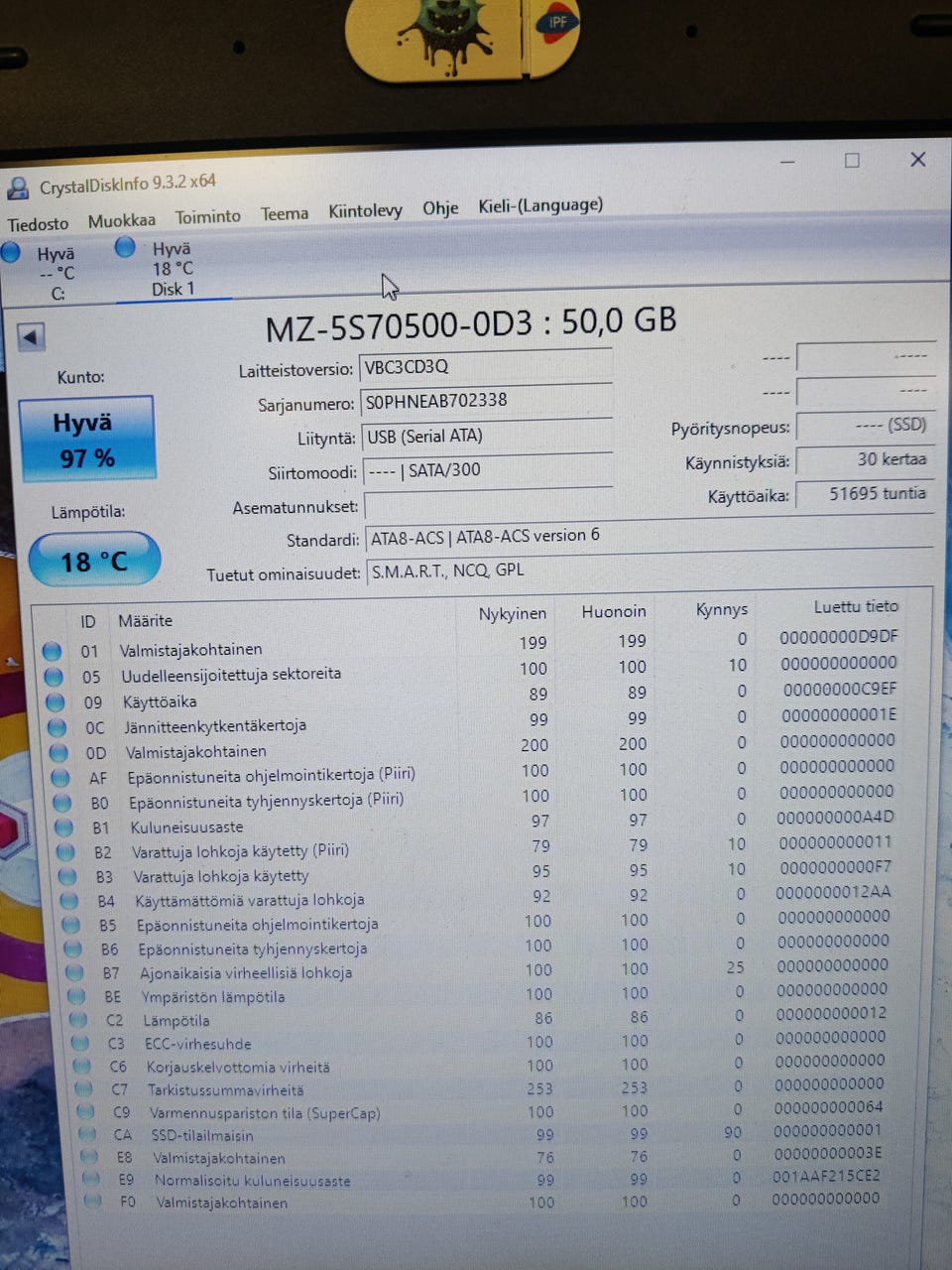Click status dot for attribute 01 Valmistajakohtainen
Image resolution: width=952 pixels, height=1270 pixels.
[53, 652]
